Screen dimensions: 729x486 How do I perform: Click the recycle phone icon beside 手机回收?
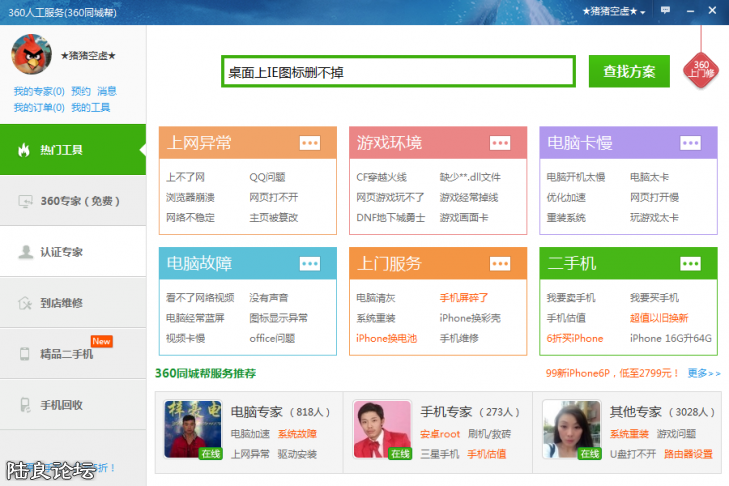[x=25, y=405]
